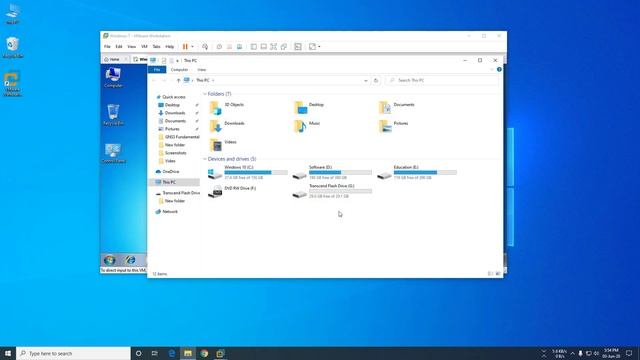This screenshot has height=360, width=640.
Task: Select the Pictures folder in Folders section
Action: coord(393,127)
